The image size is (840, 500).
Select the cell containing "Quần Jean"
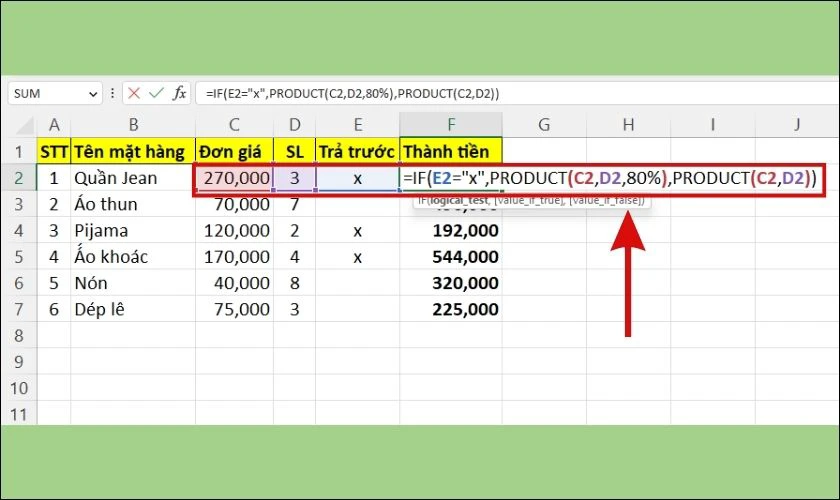pos(133,178)
